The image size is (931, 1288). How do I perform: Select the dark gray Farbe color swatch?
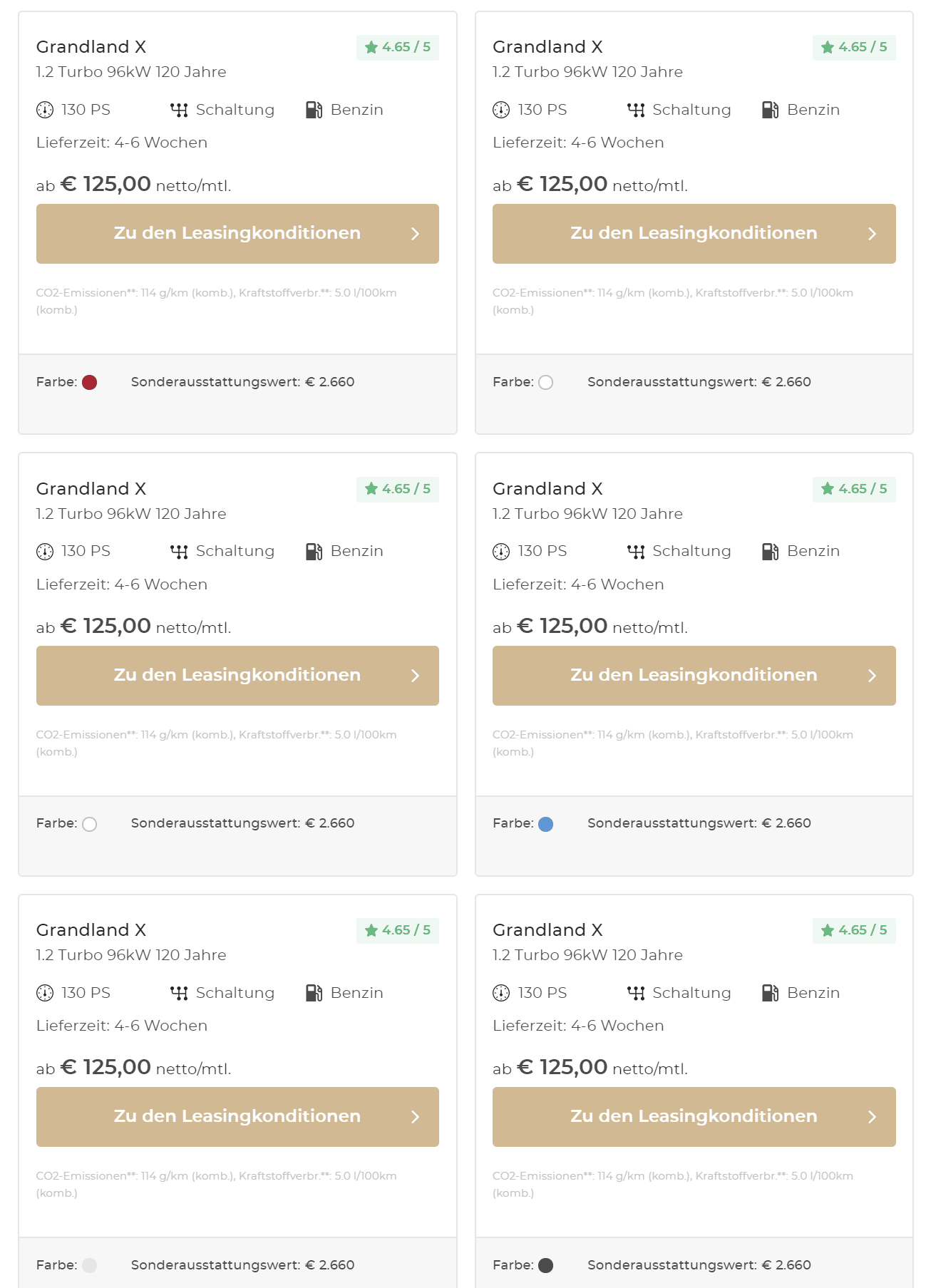point(546,1265)
